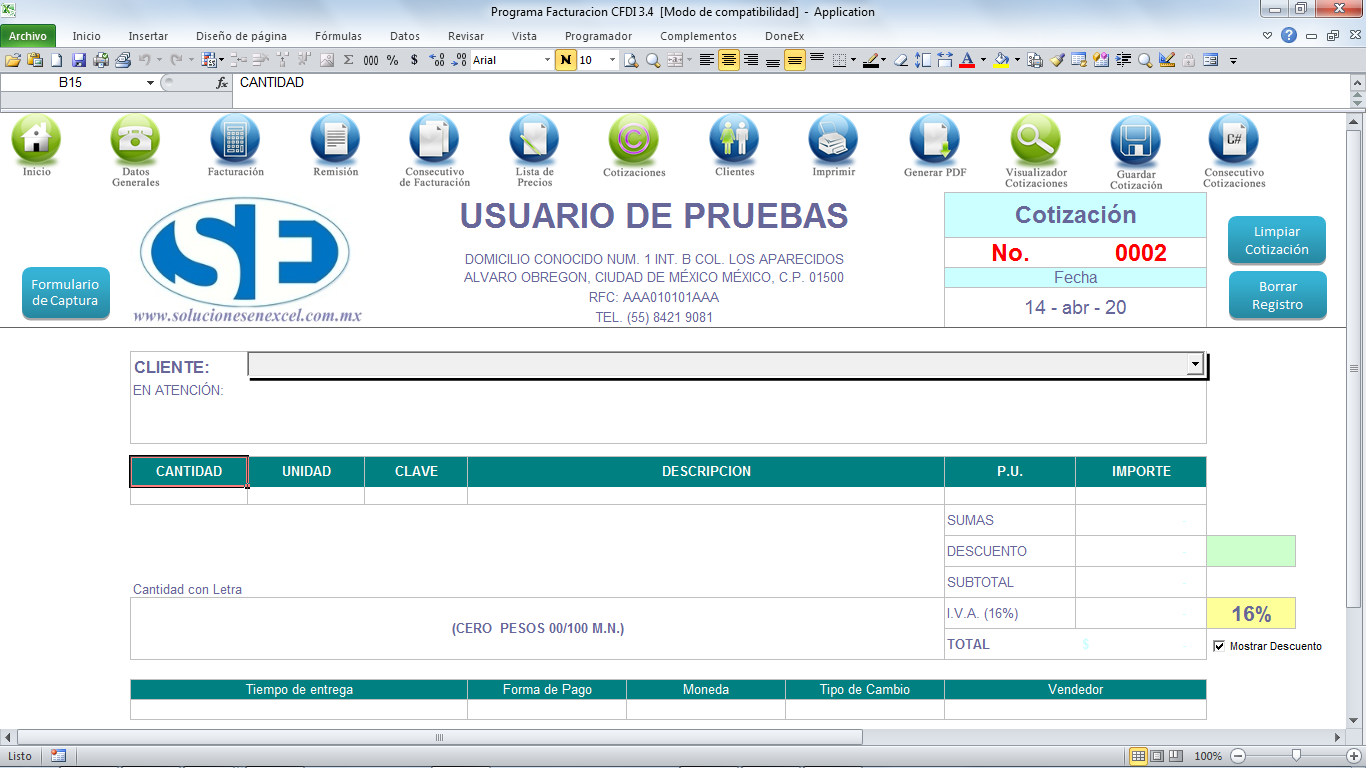Select the DESCRIPCION column header cell

pos(706,472)
